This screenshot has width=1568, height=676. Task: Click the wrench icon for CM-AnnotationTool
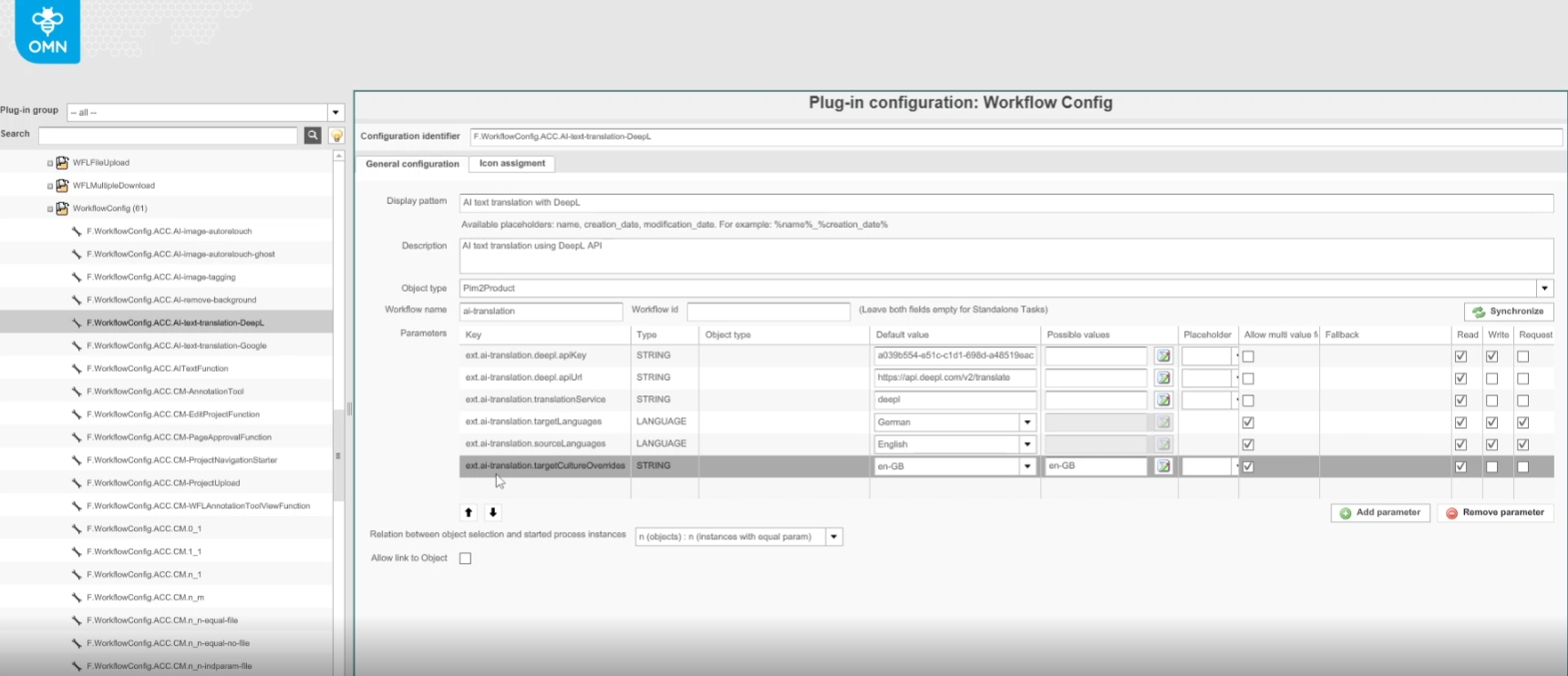[77, 391]
